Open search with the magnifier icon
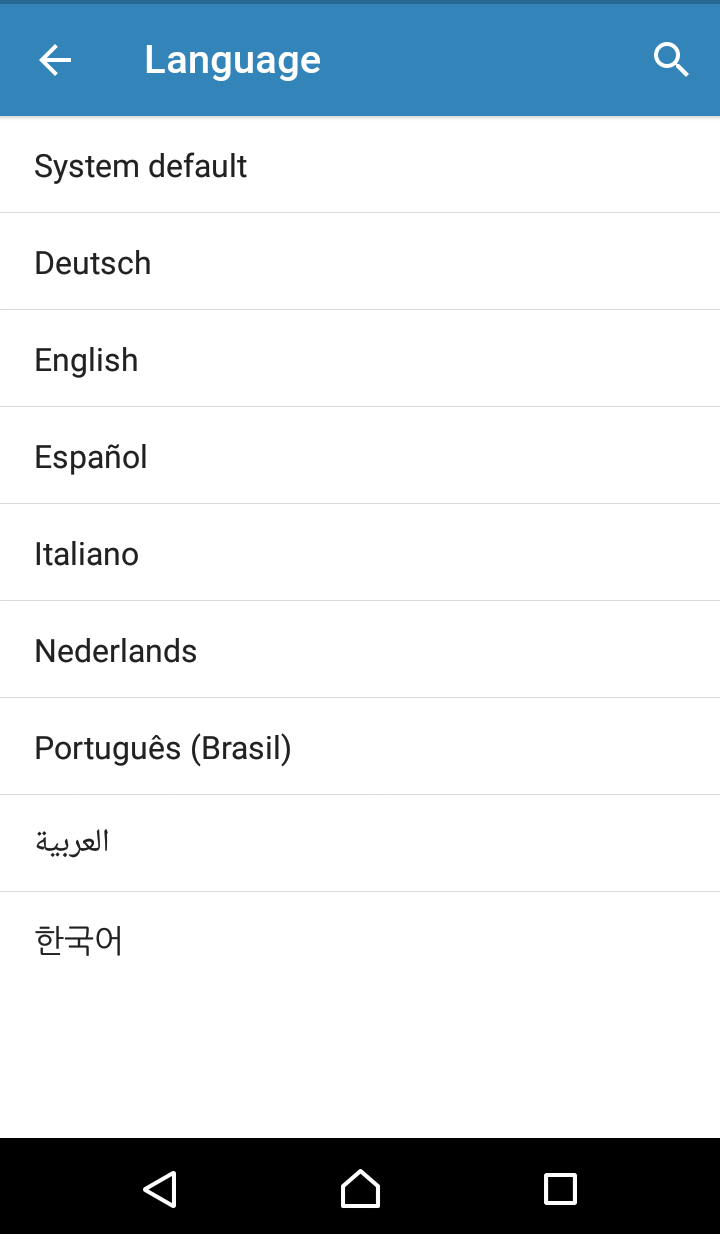This screenshot has height=1234, width=720. 671,60
